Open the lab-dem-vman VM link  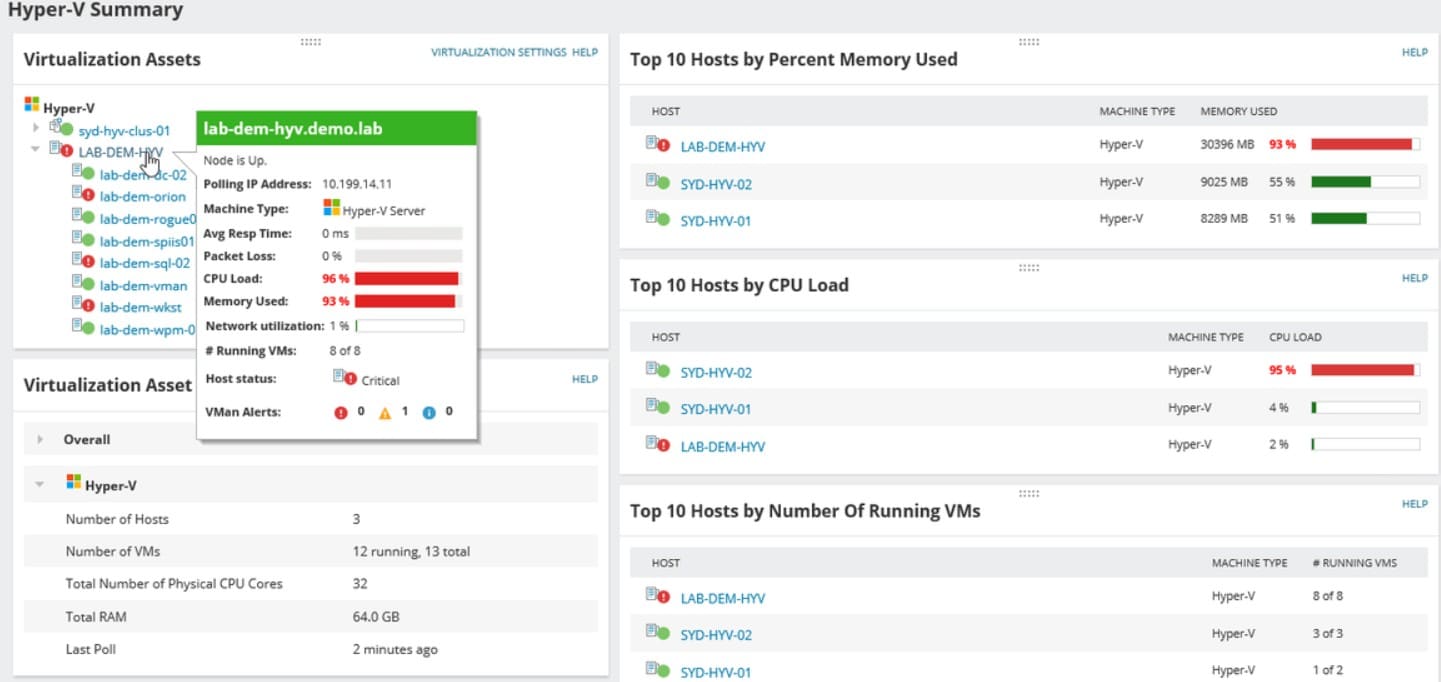click(x=143, y=286)
